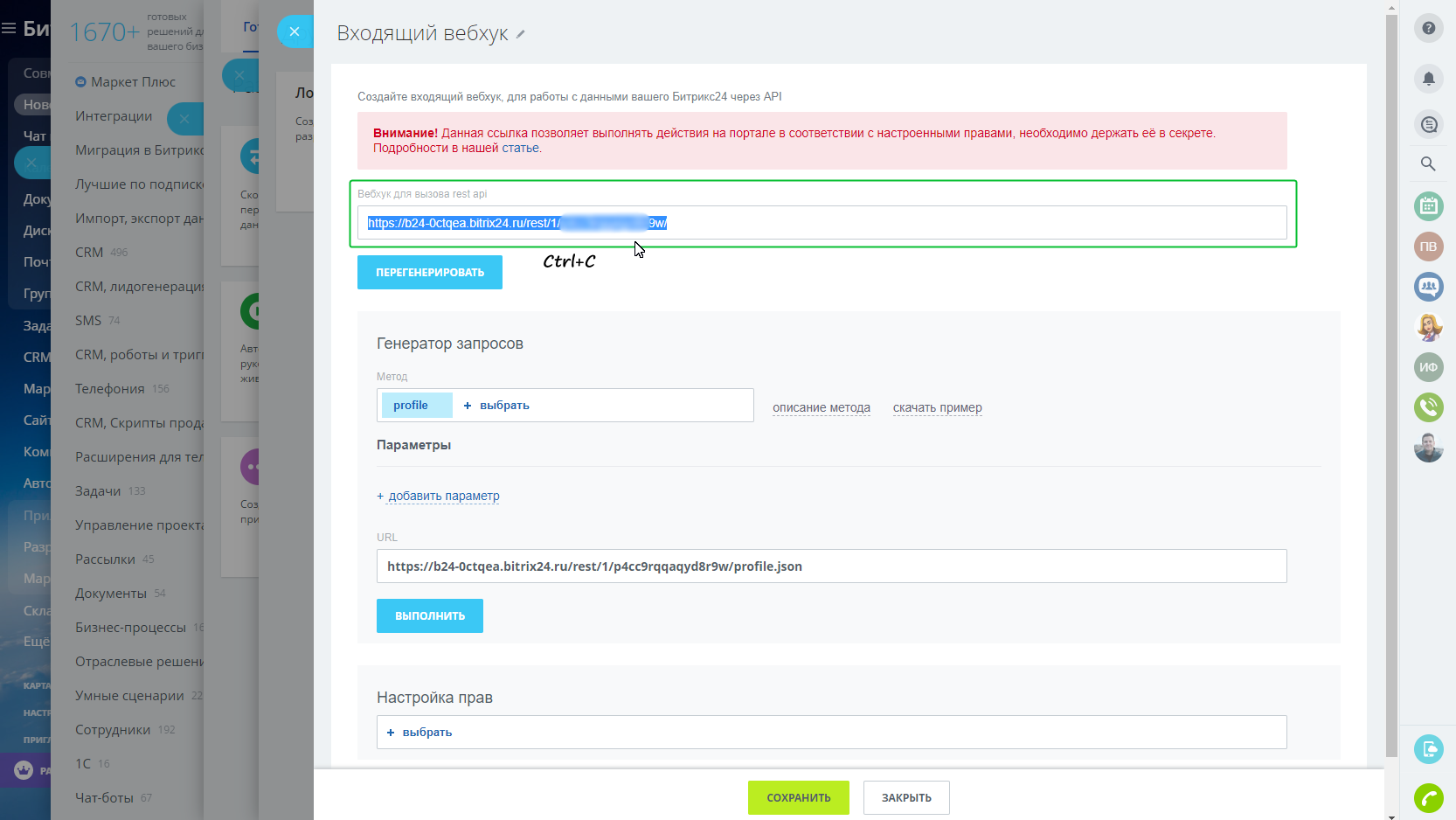Click the vertical scrollbar of webhook panel
The width and height of the screenshot is (1456, 820).
[1391, 385]
